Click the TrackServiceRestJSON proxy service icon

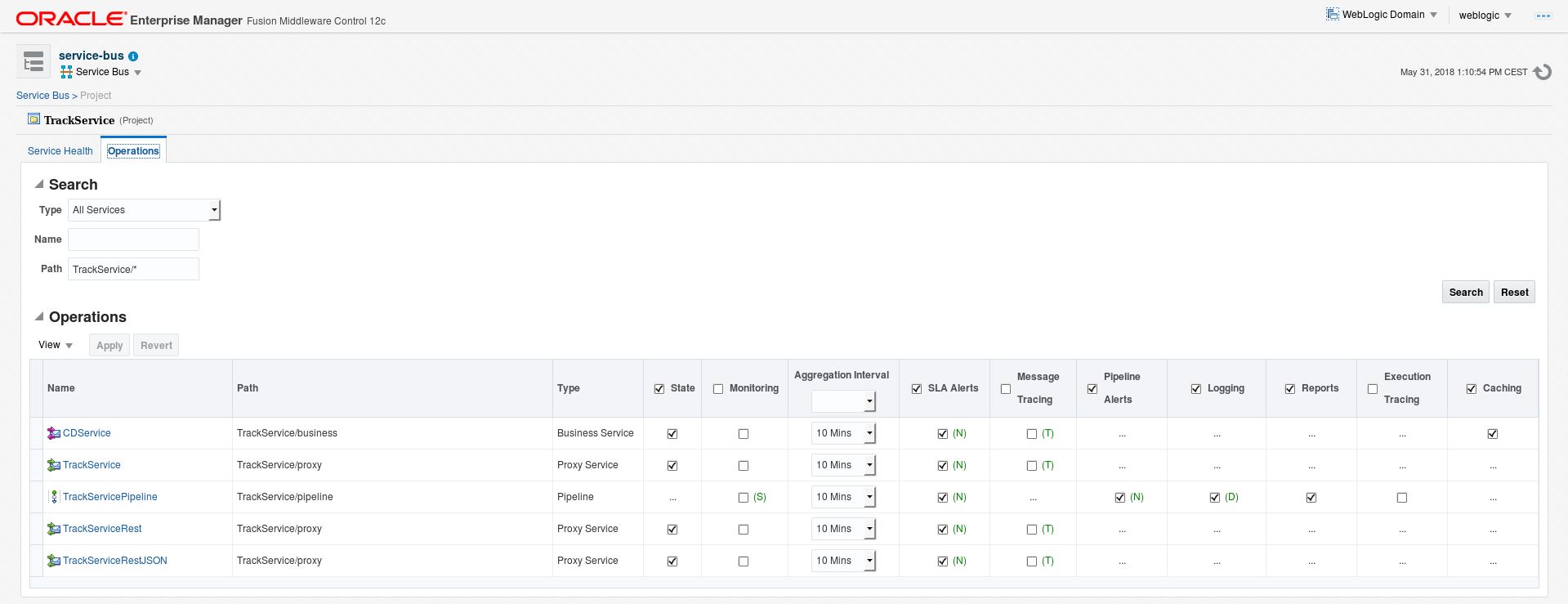(x=54, y=561)
